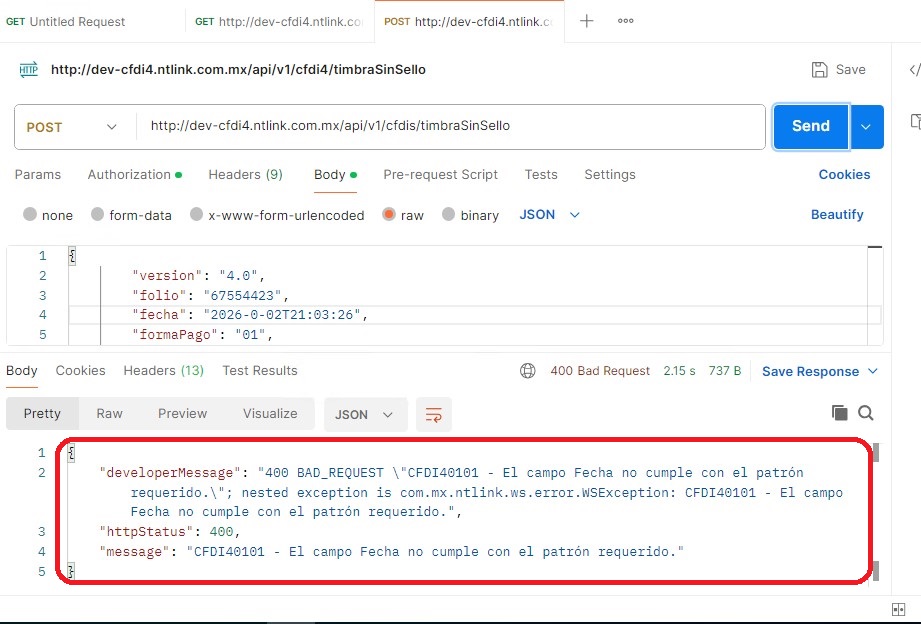Select the binary body type radio
The width and height of the screenshot is (921, 624).
point(448,214)
